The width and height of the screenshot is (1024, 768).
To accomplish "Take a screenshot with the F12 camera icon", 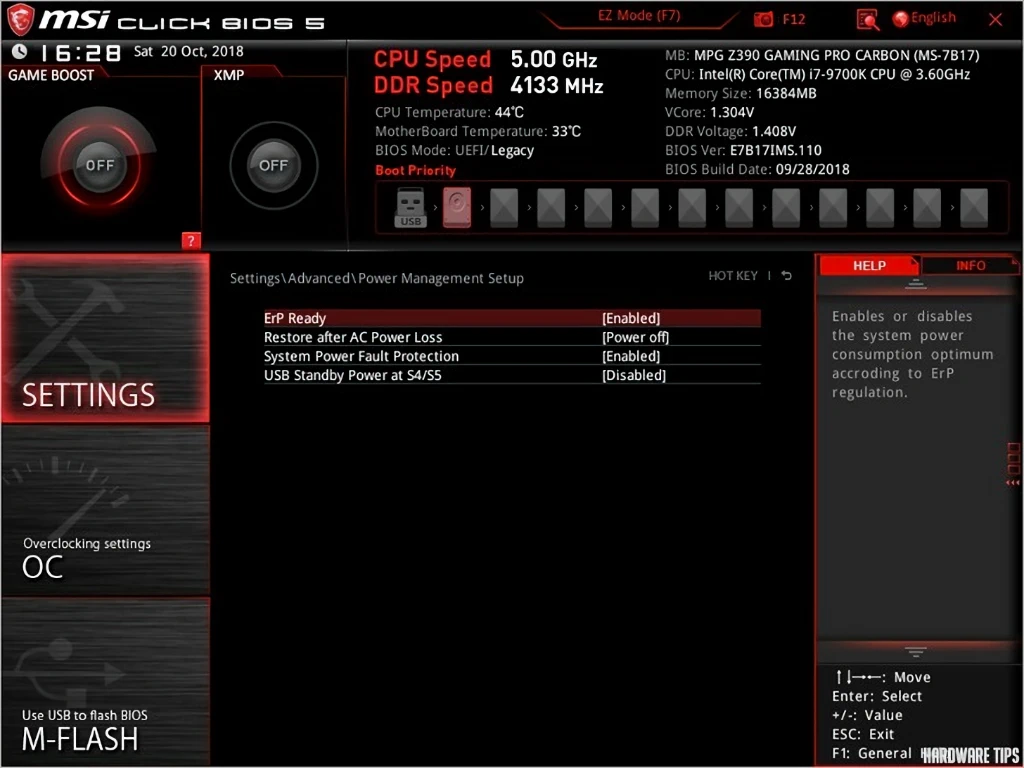I will 763,20.
